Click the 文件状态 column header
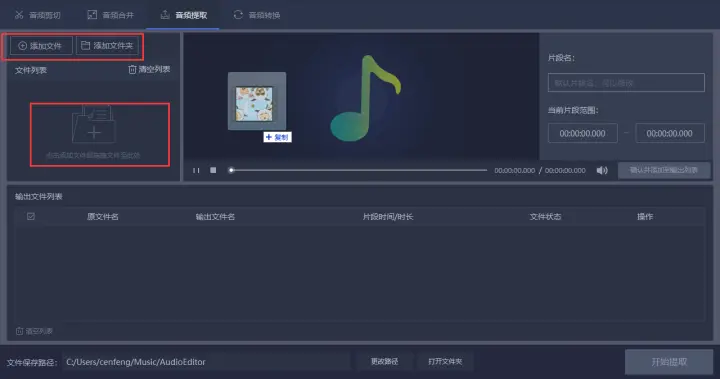 click(x=545, y=216)
